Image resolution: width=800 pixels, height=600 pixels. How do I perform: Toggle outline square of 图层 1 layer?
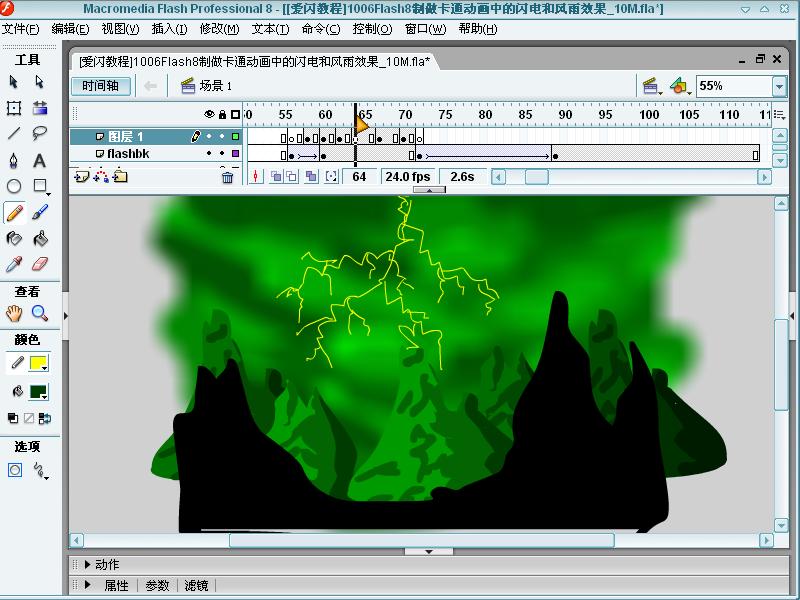click(x=235, y=136)
